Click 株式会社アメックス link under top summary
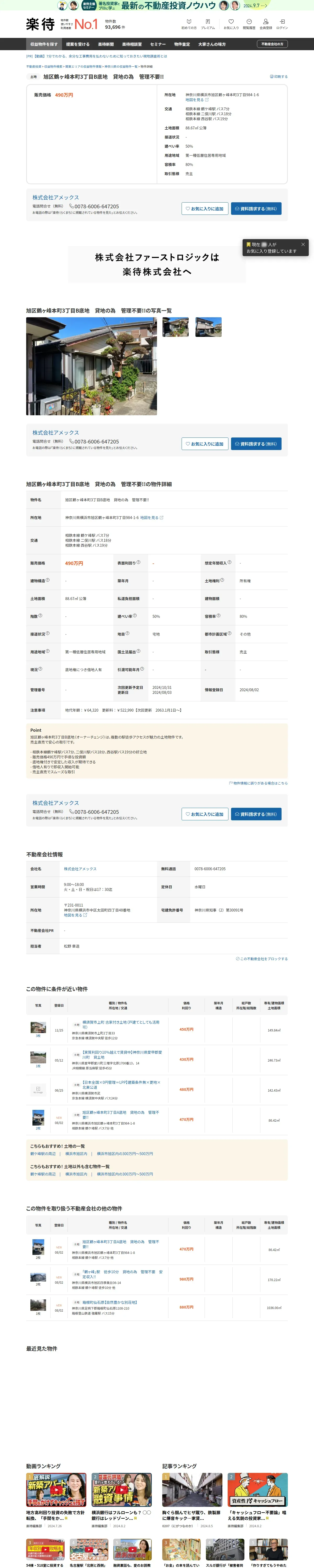Screen dimensions: 314x1568 (55, 197)
